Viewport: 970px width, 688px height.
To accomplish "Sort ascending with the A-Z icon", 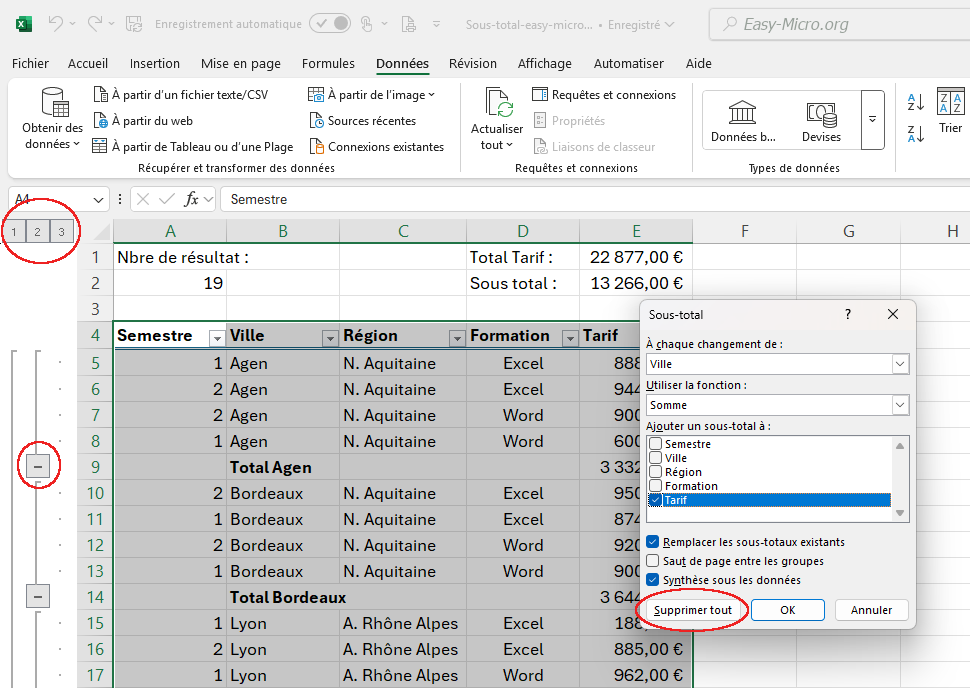I will [x=915, y=102].
